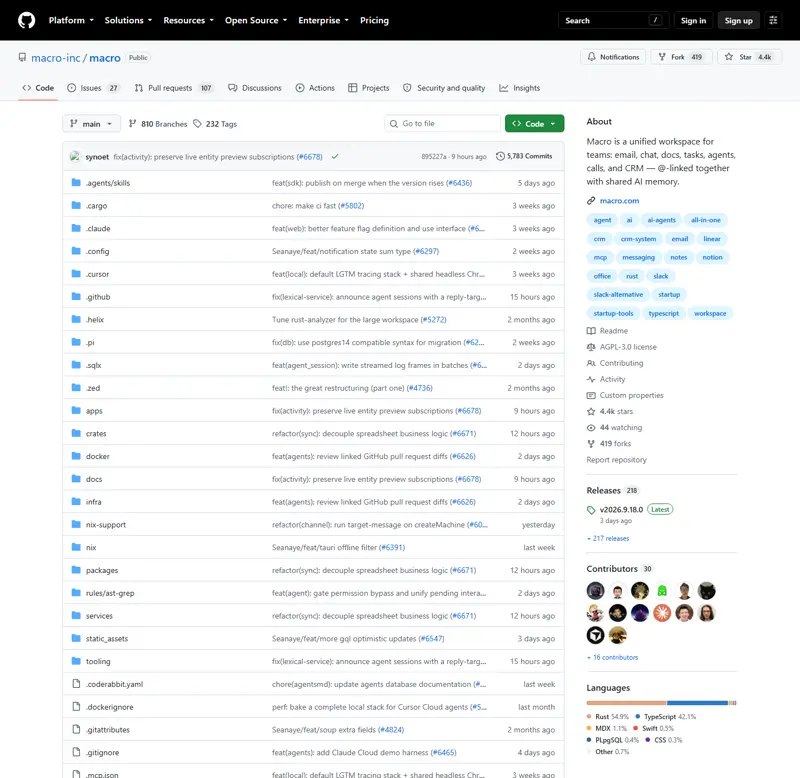Open the crates folder
This screenshot has width=800, height=778.
96,434
